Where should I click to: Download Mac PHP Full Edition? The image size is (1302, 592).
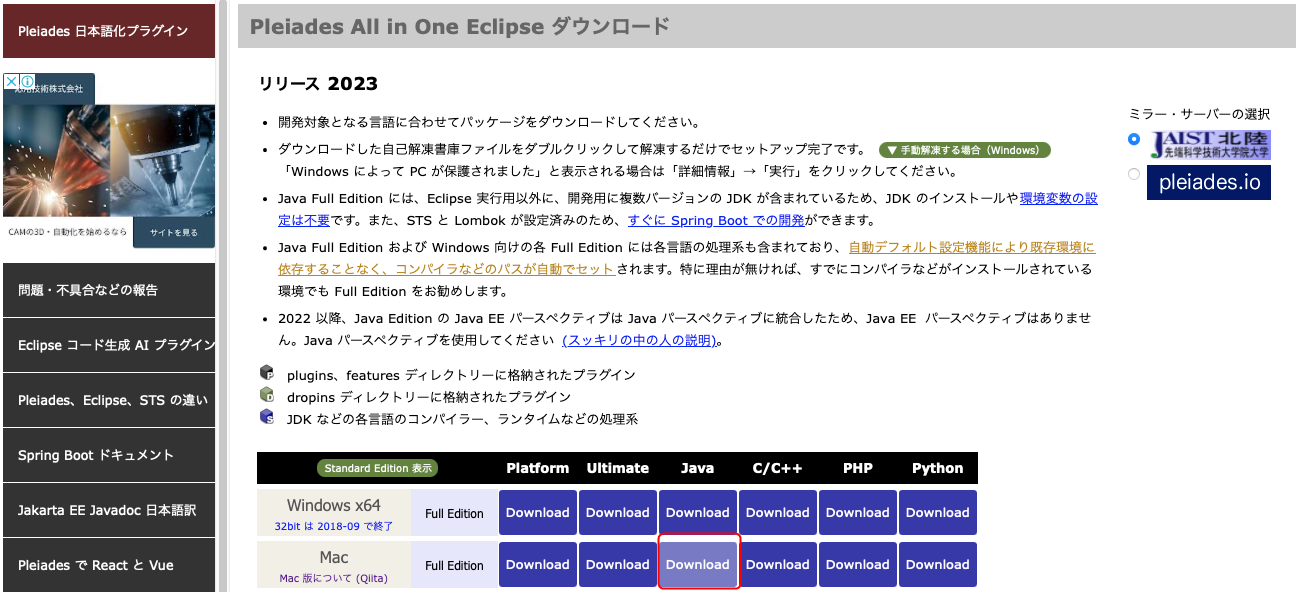click(858, 565)
